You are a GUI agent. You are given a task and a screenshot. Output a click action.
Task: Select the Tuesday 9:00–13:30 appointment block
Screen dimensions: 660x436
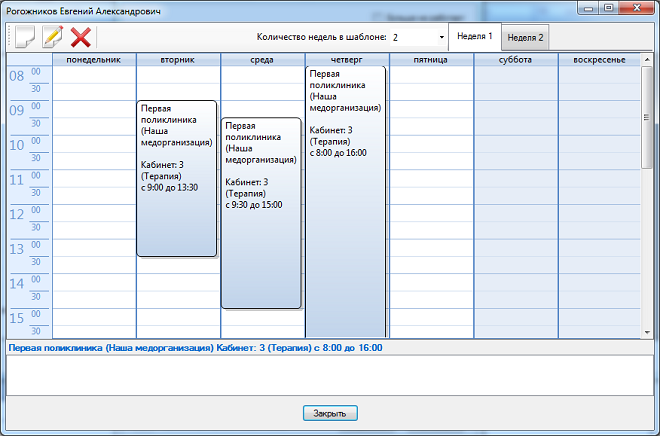coord(176,178)
